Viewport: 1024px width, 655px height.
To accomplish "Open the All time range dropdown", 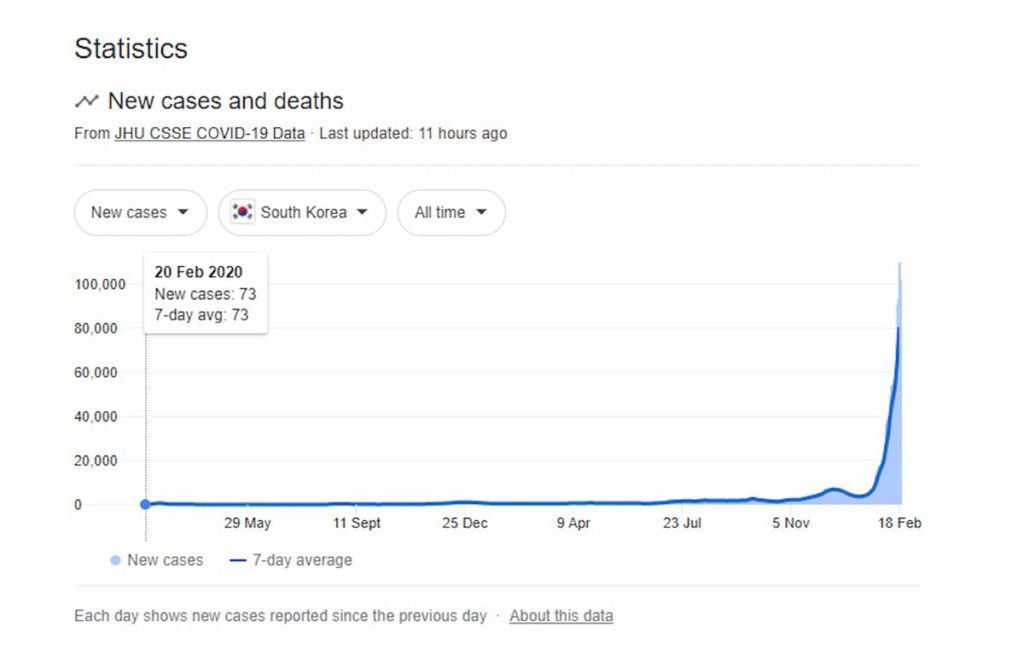I will 451,212.
